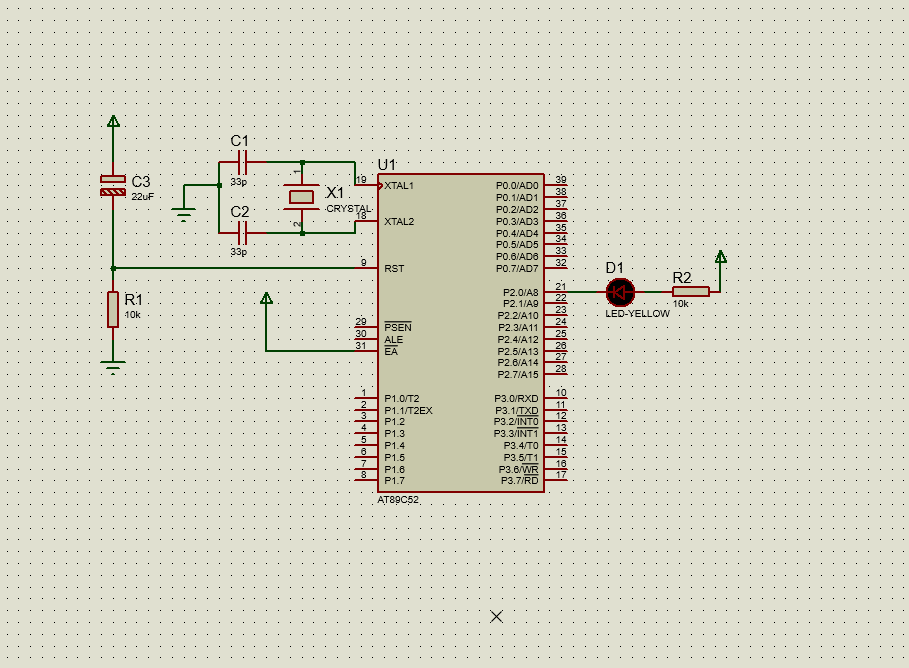
Task: Click the P3.0/RXD pin 10
Action: [555, 398]
